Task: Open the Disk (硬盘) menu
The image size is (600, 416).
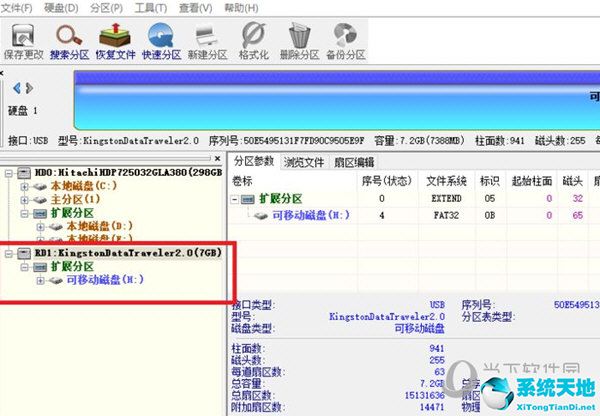Action: (61, 8)
